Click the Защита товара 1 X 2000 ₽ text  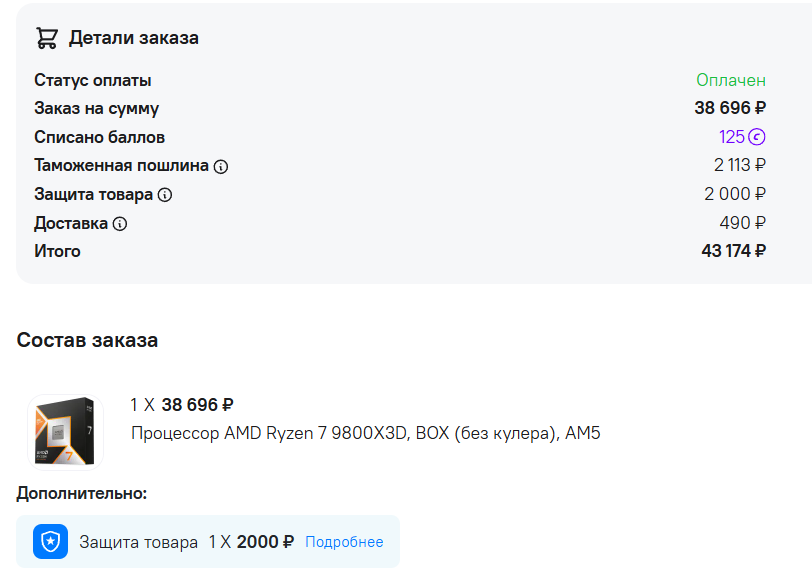pyautogui.click(x=186, y=542)
